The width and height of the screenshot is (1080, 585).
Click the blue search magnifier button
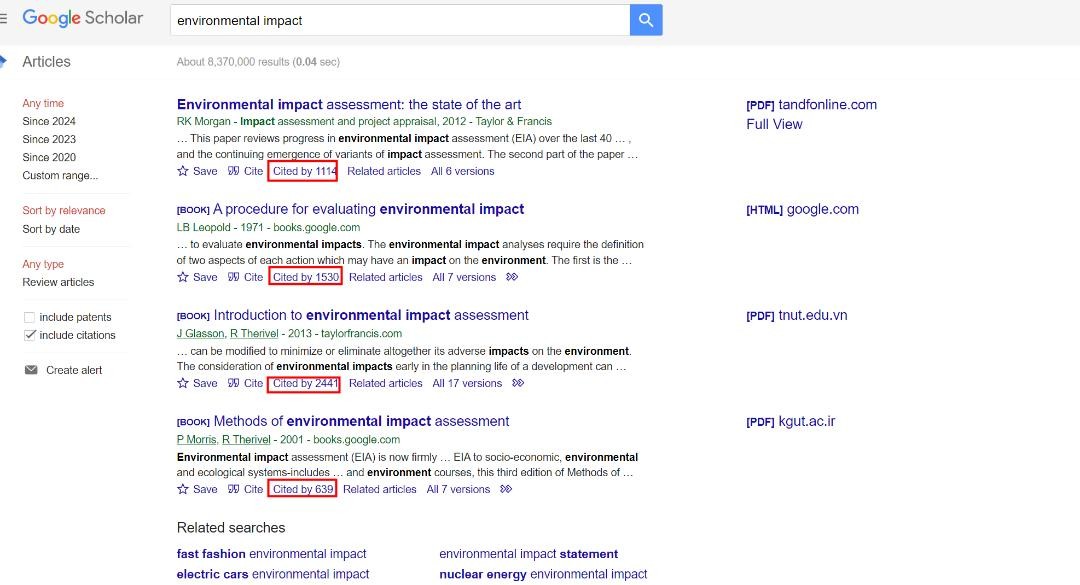point(646,20)
